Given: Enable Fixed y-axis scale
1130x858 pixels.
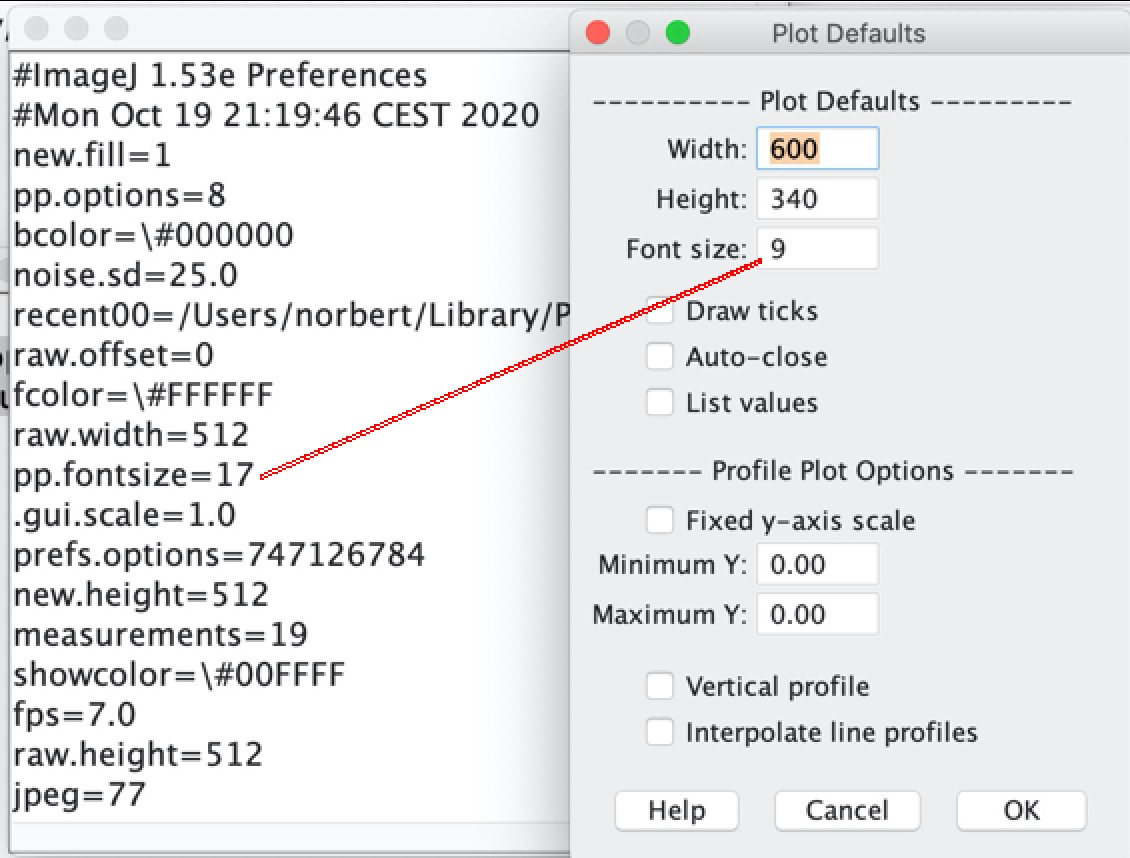Looking at the screenshot, I should point(660,521).
